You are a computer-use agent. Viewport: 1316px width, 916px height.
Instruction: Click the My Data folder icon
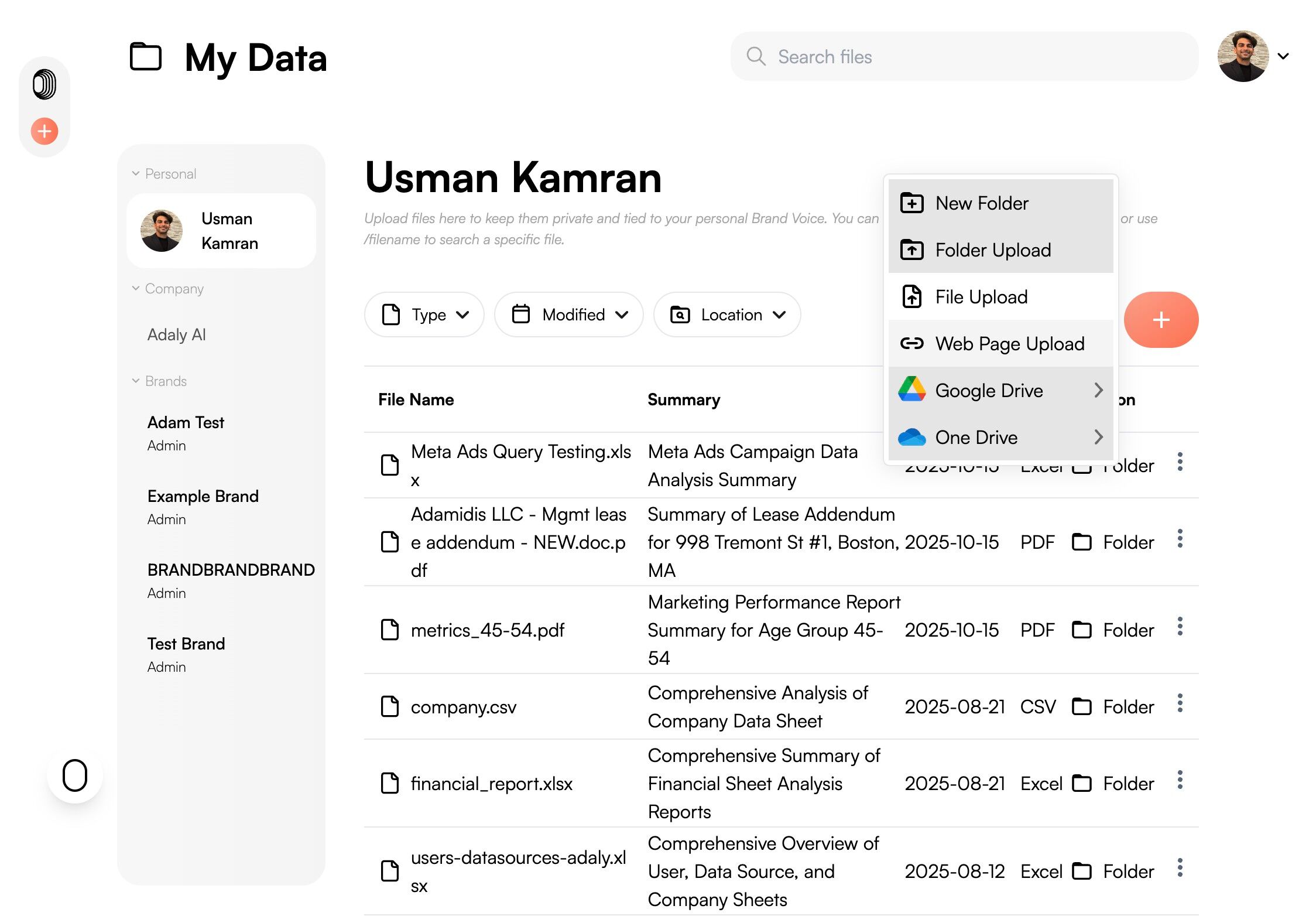tap(146, 57)
